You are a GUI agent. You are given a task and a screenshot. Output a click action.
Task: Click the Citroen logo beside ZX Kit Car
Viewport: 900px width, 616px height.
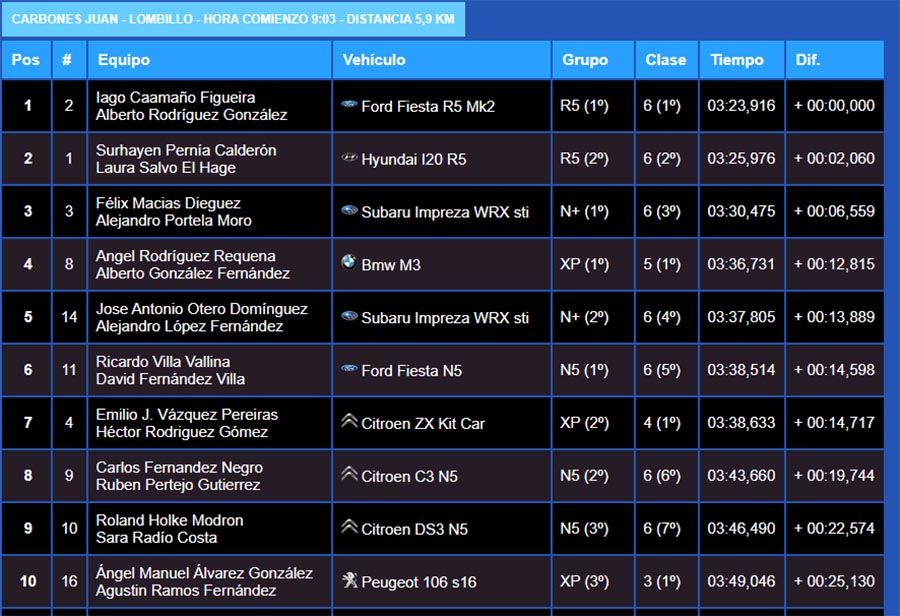(x=349, y=421)
